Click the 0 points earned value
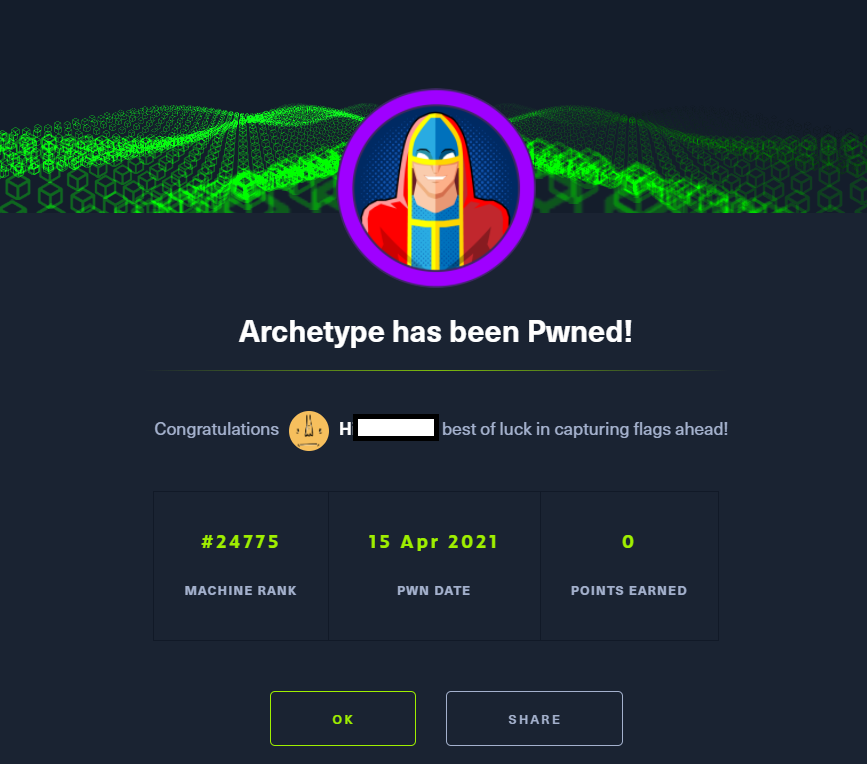Screen dimensions: 867x764 click(x=628, y=542)
